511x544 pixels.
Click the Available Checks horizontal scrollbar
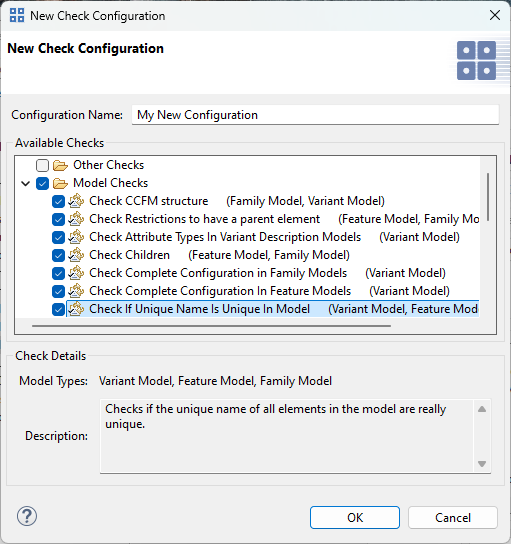tap(211, 326)
